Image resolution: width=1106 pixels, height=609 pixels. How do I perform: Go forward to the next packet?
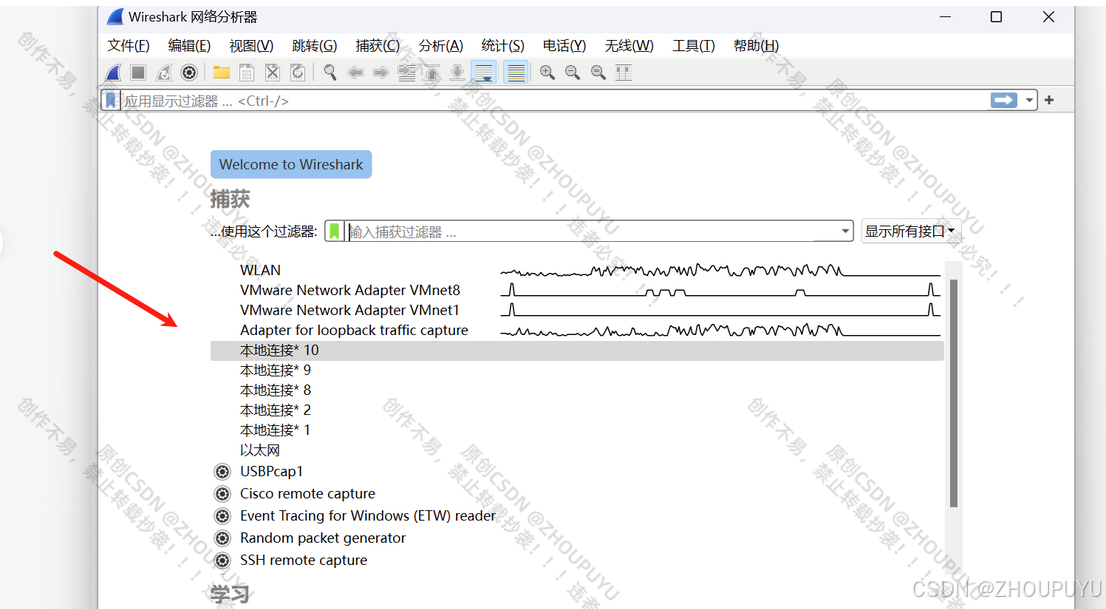point(381,72)
